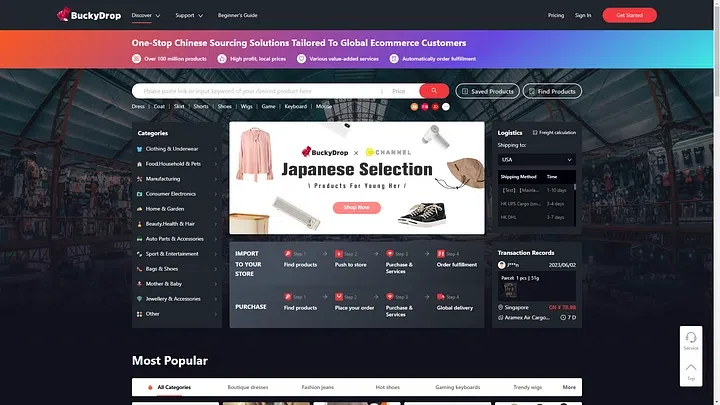This screenshot has width=720, height=405.
Task: Open the Pricing link
Action: (556, 15)
